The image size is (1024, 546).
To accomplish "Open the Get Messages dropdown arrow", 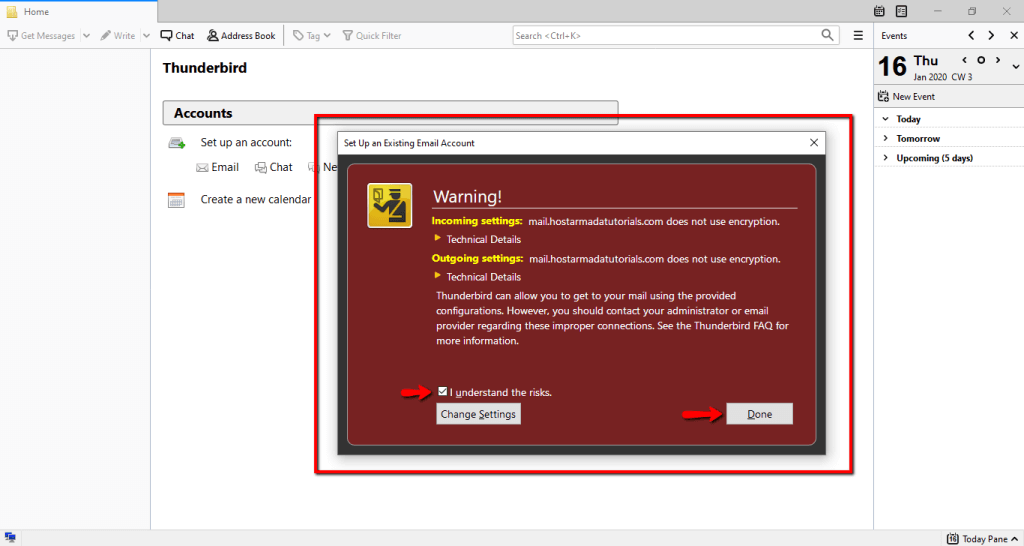I will (86, 36).
